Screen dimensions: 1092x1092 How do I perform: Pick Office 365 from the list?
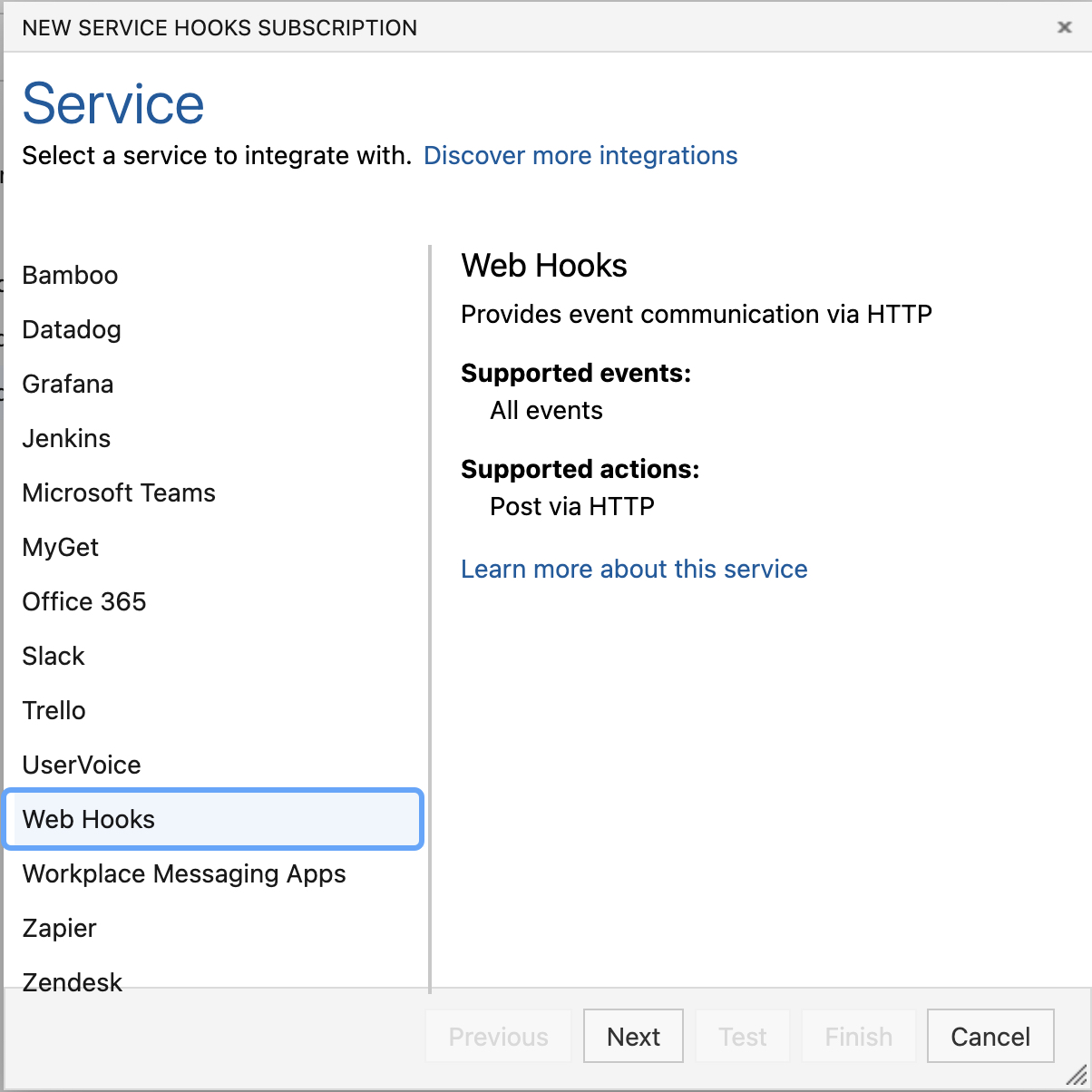pyautogui.click(x=214, y=601)
